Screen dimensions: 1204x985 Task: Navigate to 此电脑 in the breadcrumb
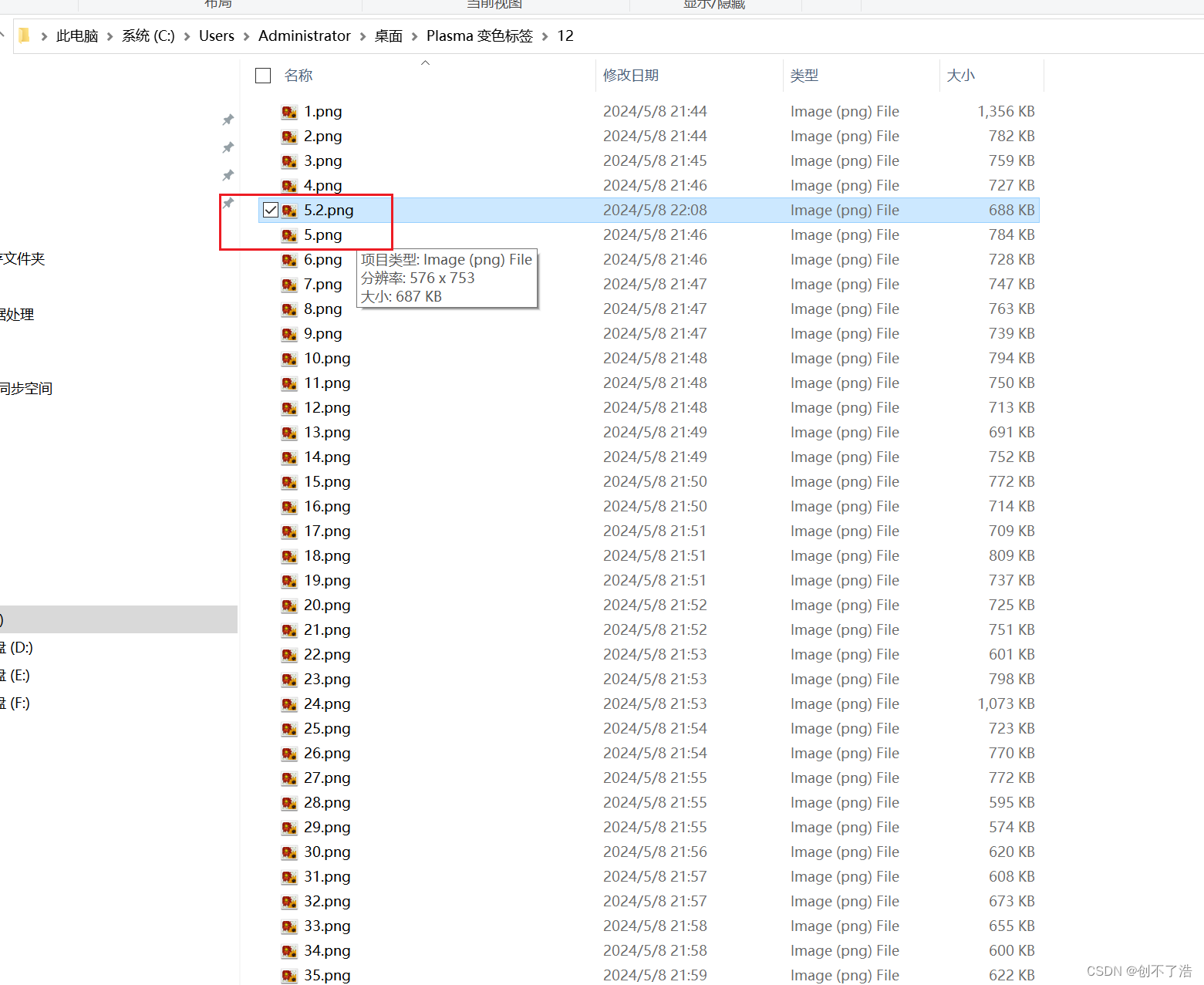coord(77,36)
